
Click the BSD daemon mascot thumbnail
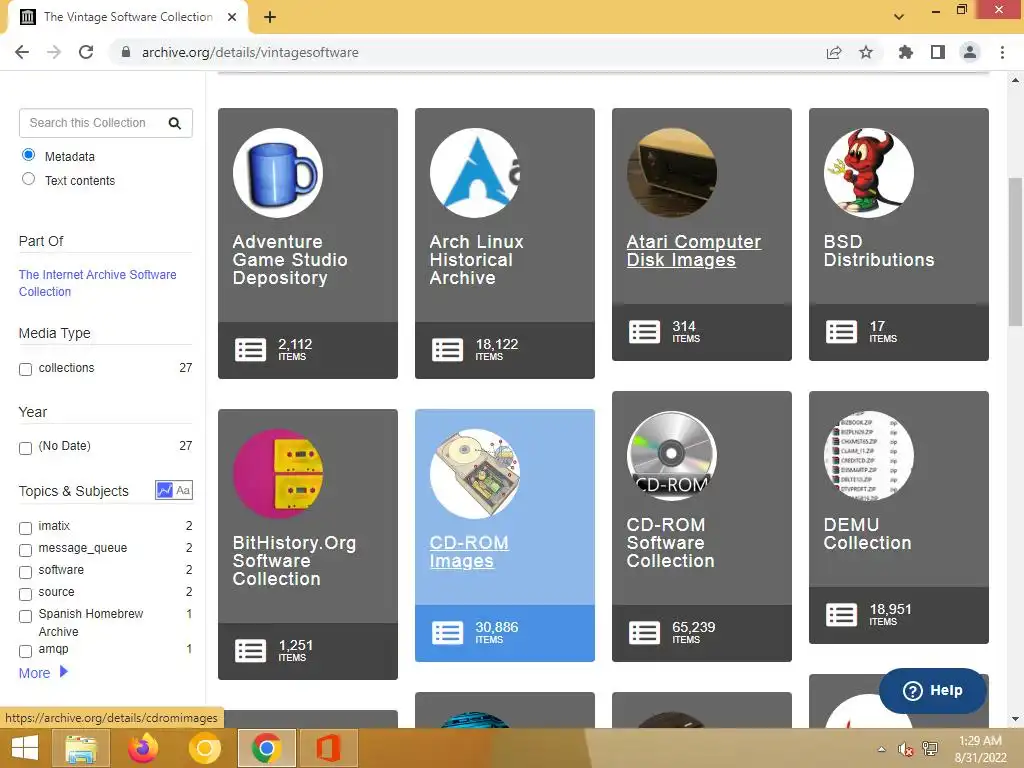point(869,172)
